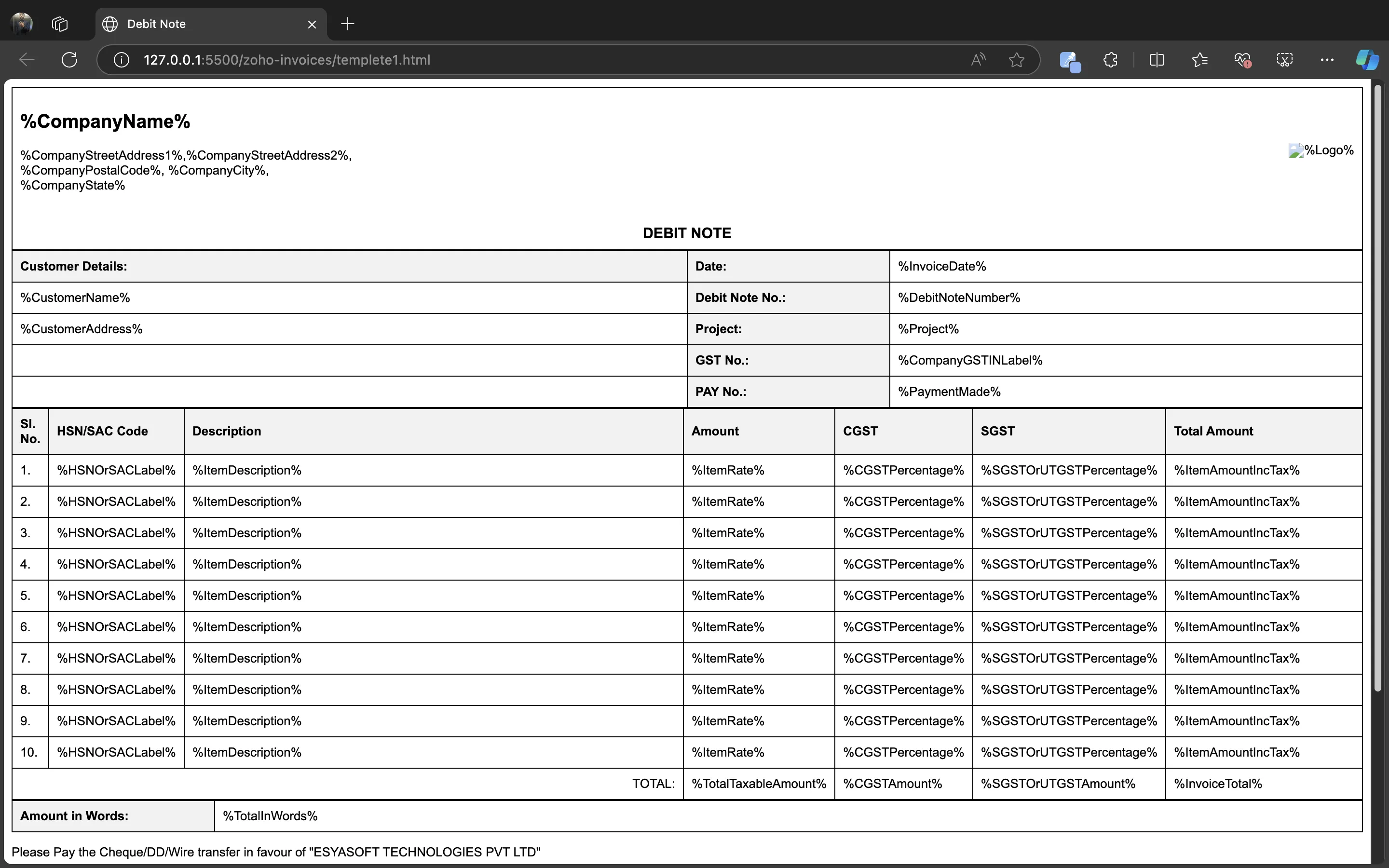The image size is (1389, 868).
Task: Click the TOTAL: label cell
Action: (347, 784)
